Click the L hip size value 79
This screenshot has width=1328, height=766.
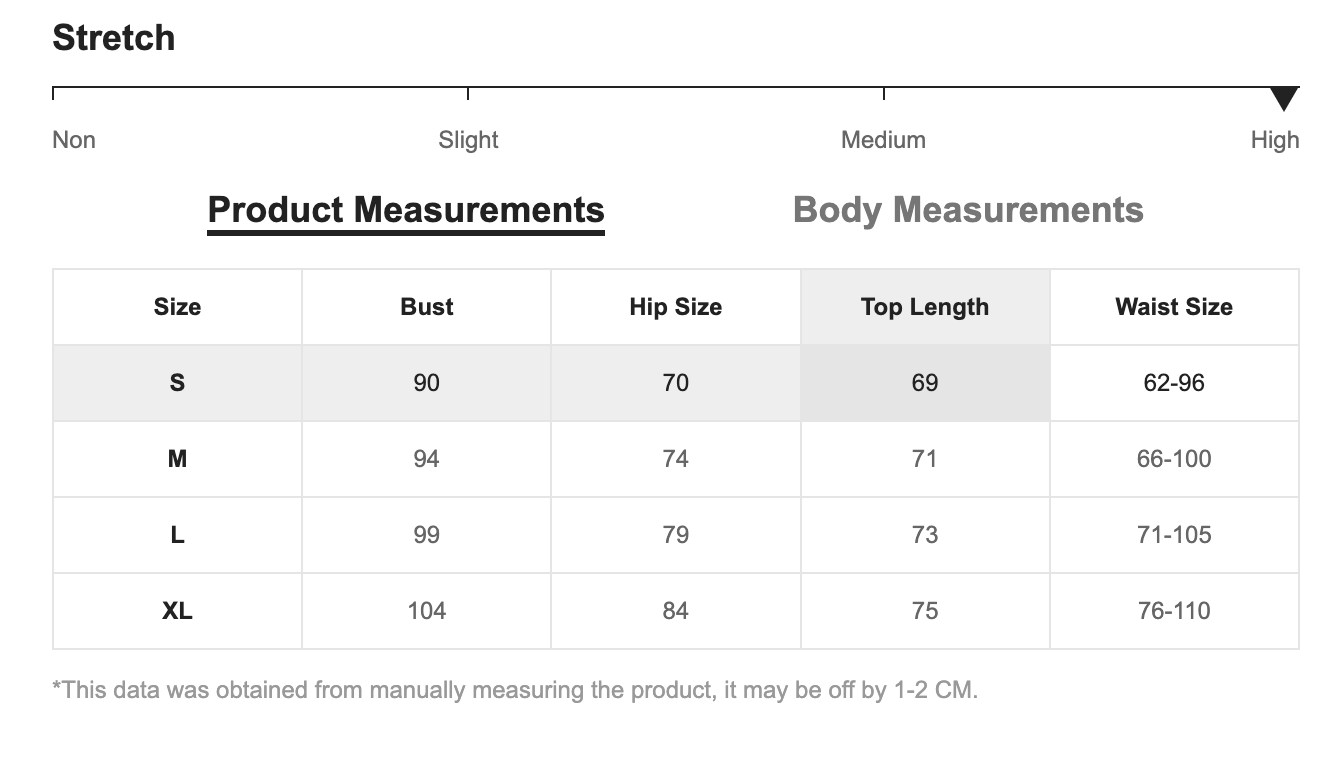[x=675, y=535]
